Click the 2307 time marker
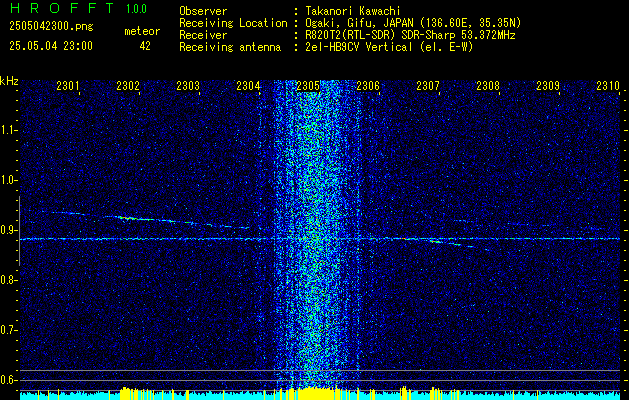 [x=428, y=85]
